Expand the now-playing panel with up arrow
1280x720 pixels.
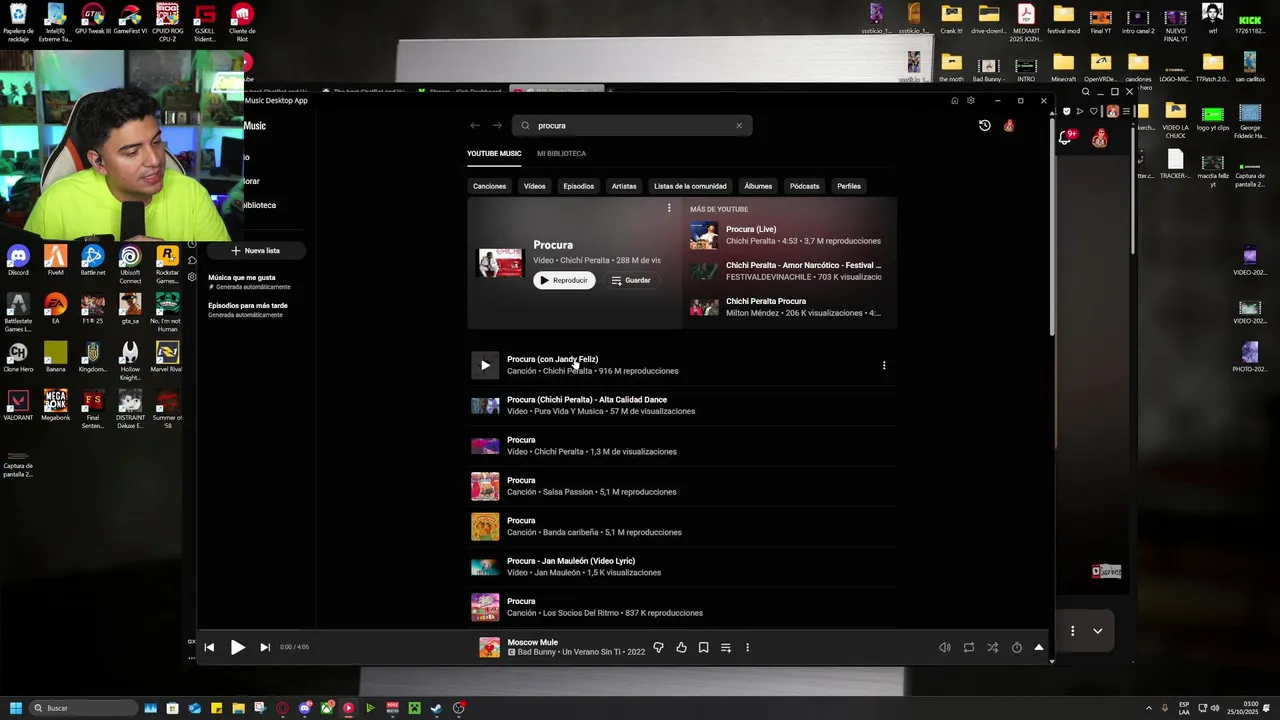[x=1038, y=648]
